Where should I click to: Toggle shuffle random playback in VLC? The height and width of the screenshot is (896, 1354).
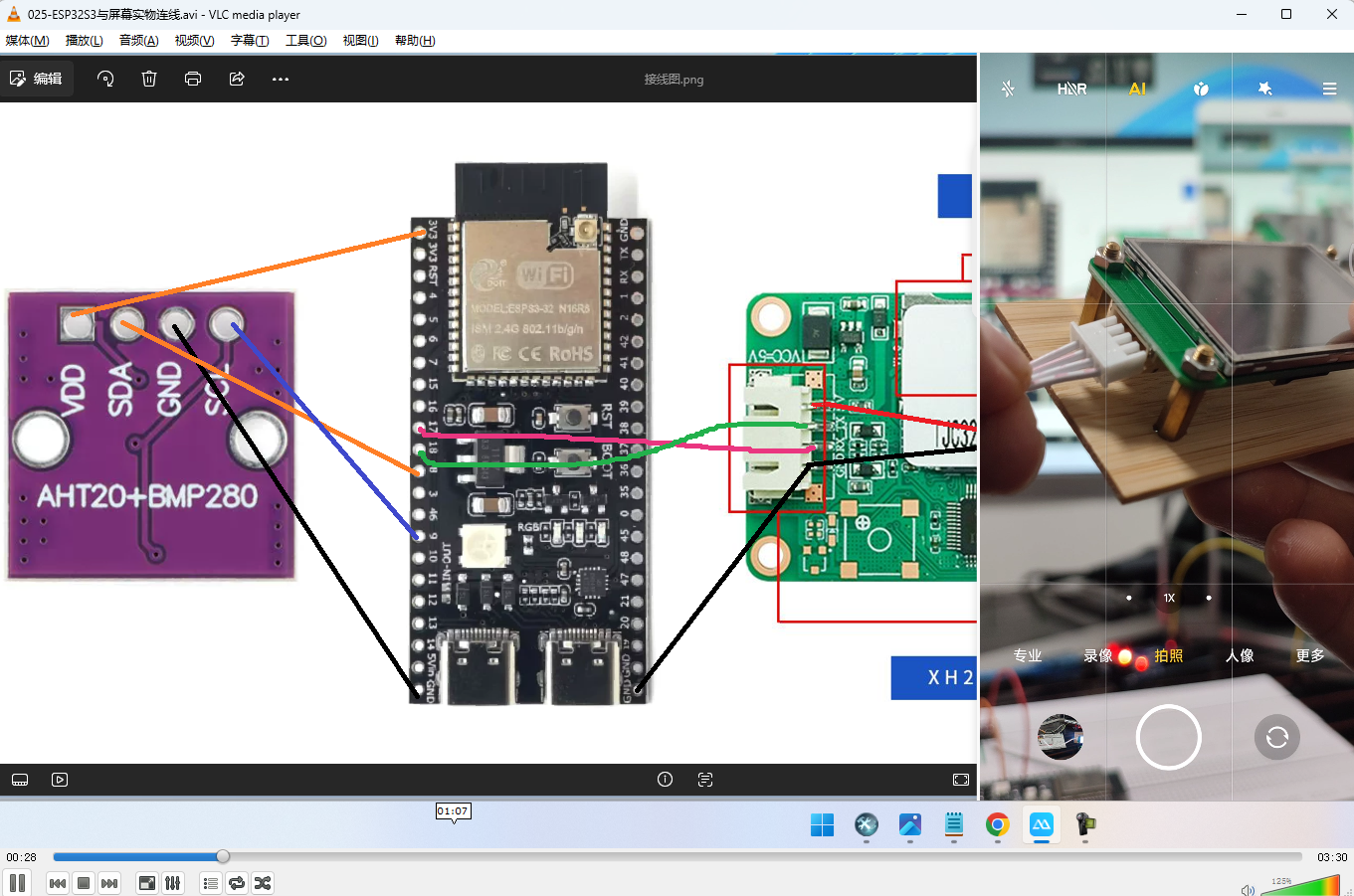click(263, 883)
